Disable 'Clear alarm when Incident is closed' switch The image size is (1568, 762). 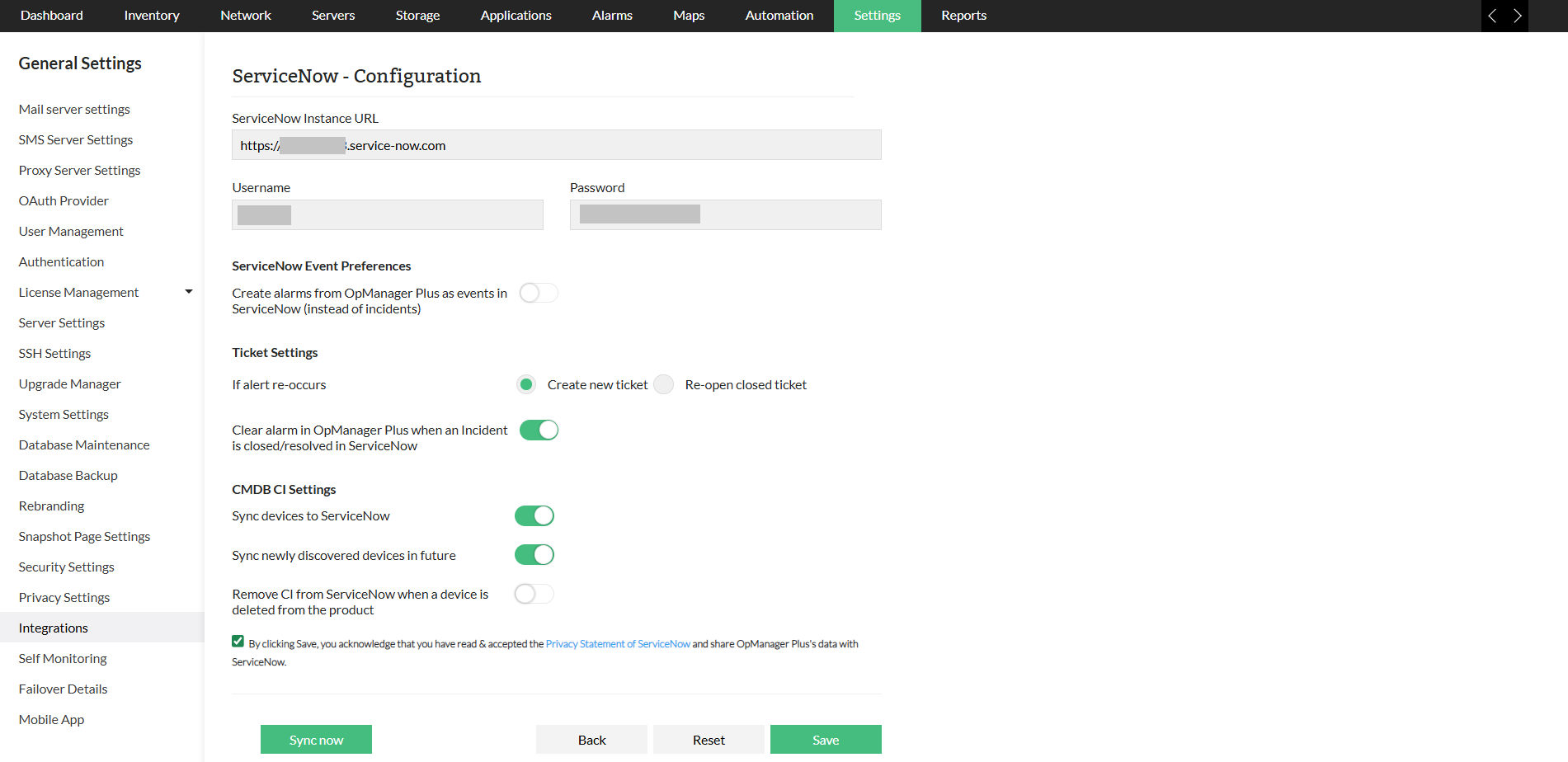[x=539, y=430]
